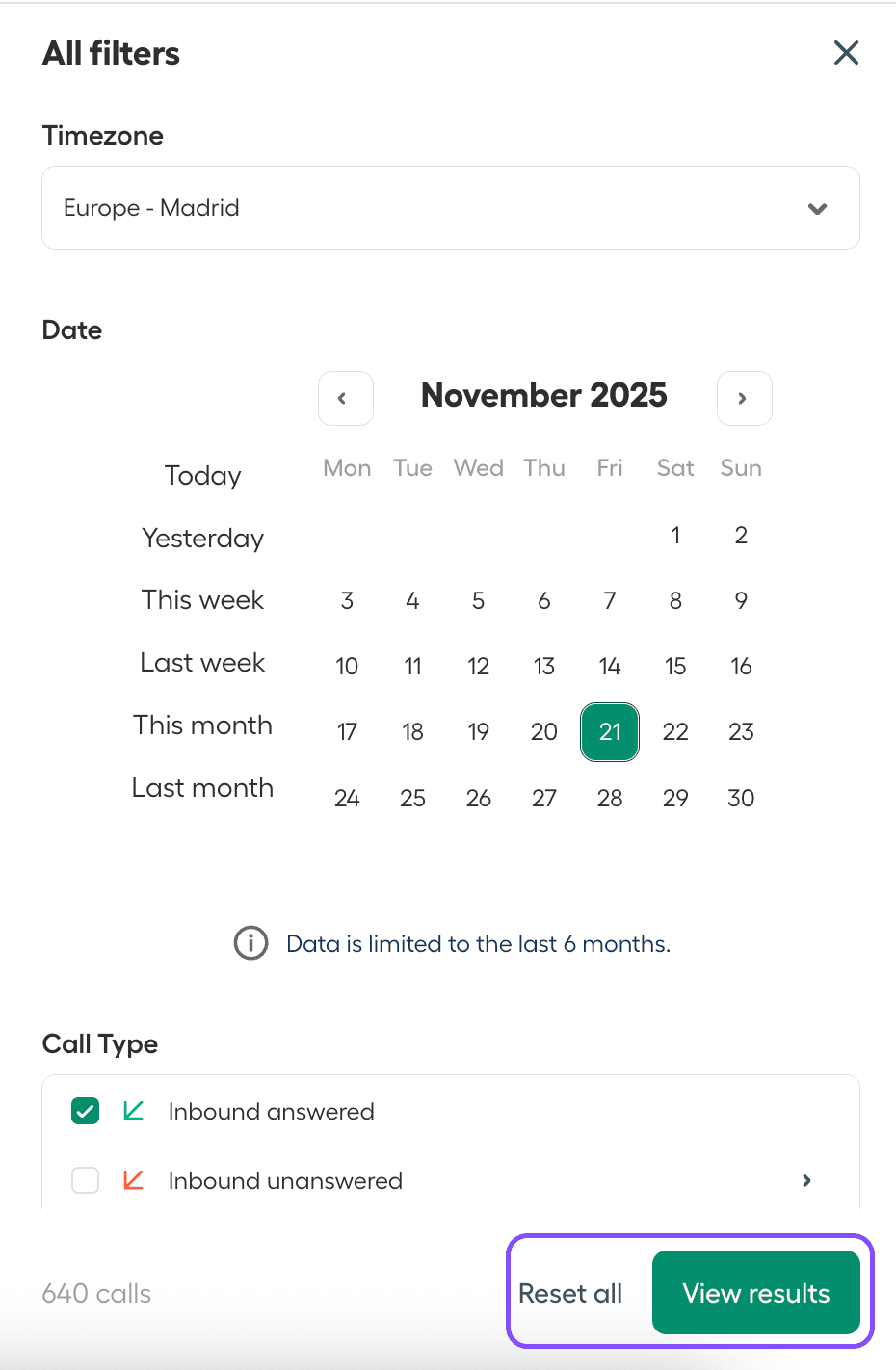Open the Europe - Madrid timezone selector
896x1370 pixels.
(x=450, y=207)
